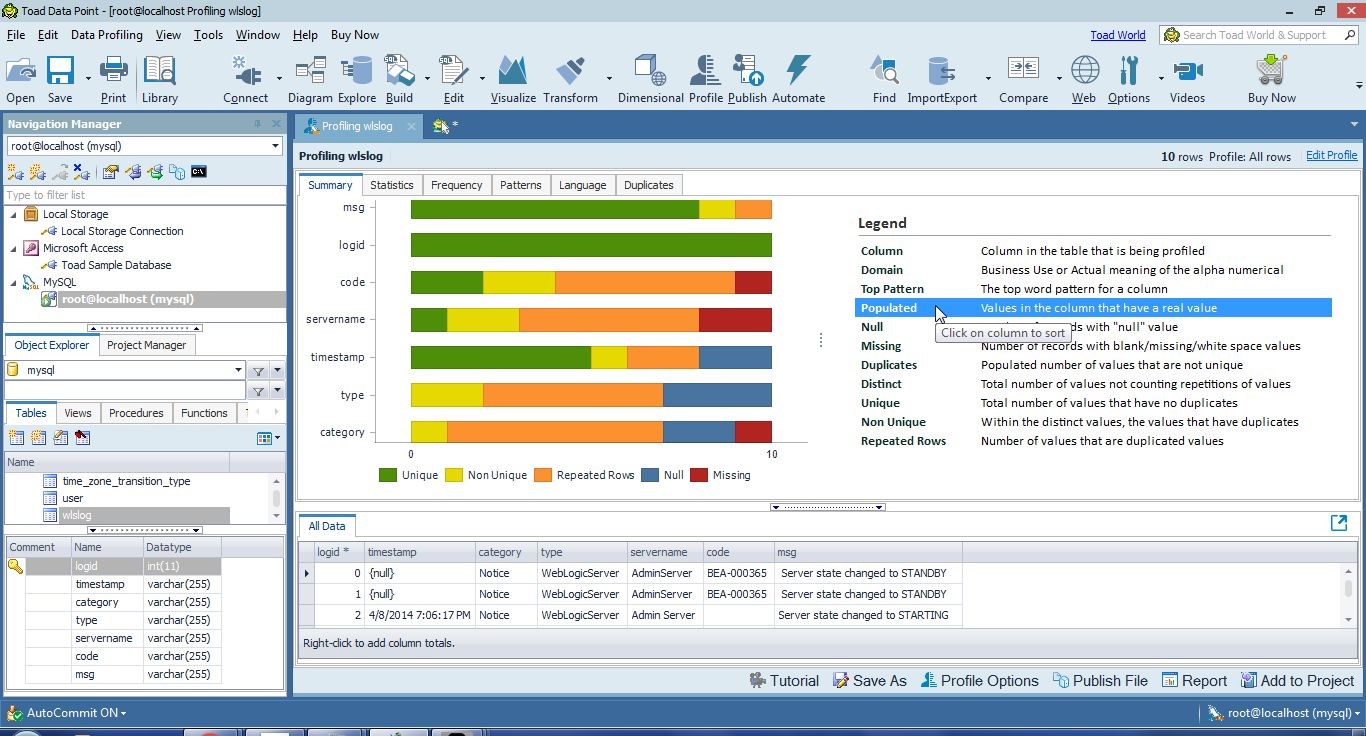Switch to the Duplicates tab
Viewport: 1366px width, 736px height.
pos(648,185)
